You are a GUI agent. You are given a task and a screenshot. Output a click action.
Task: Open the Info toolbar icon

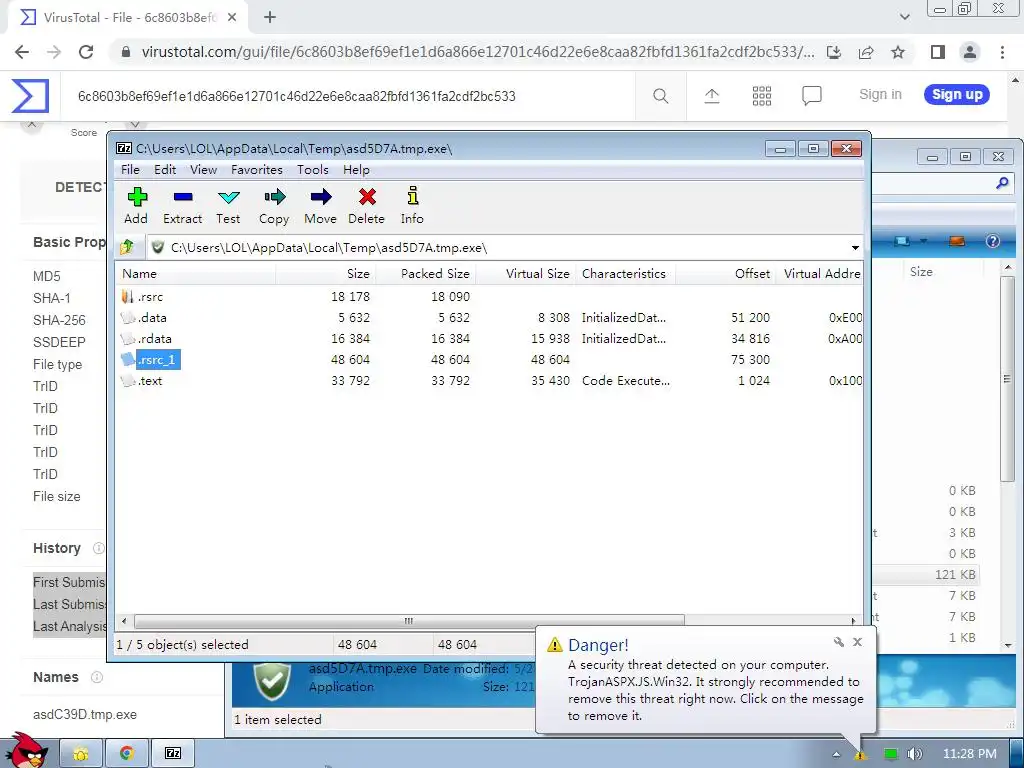click(x=412, y=206)
